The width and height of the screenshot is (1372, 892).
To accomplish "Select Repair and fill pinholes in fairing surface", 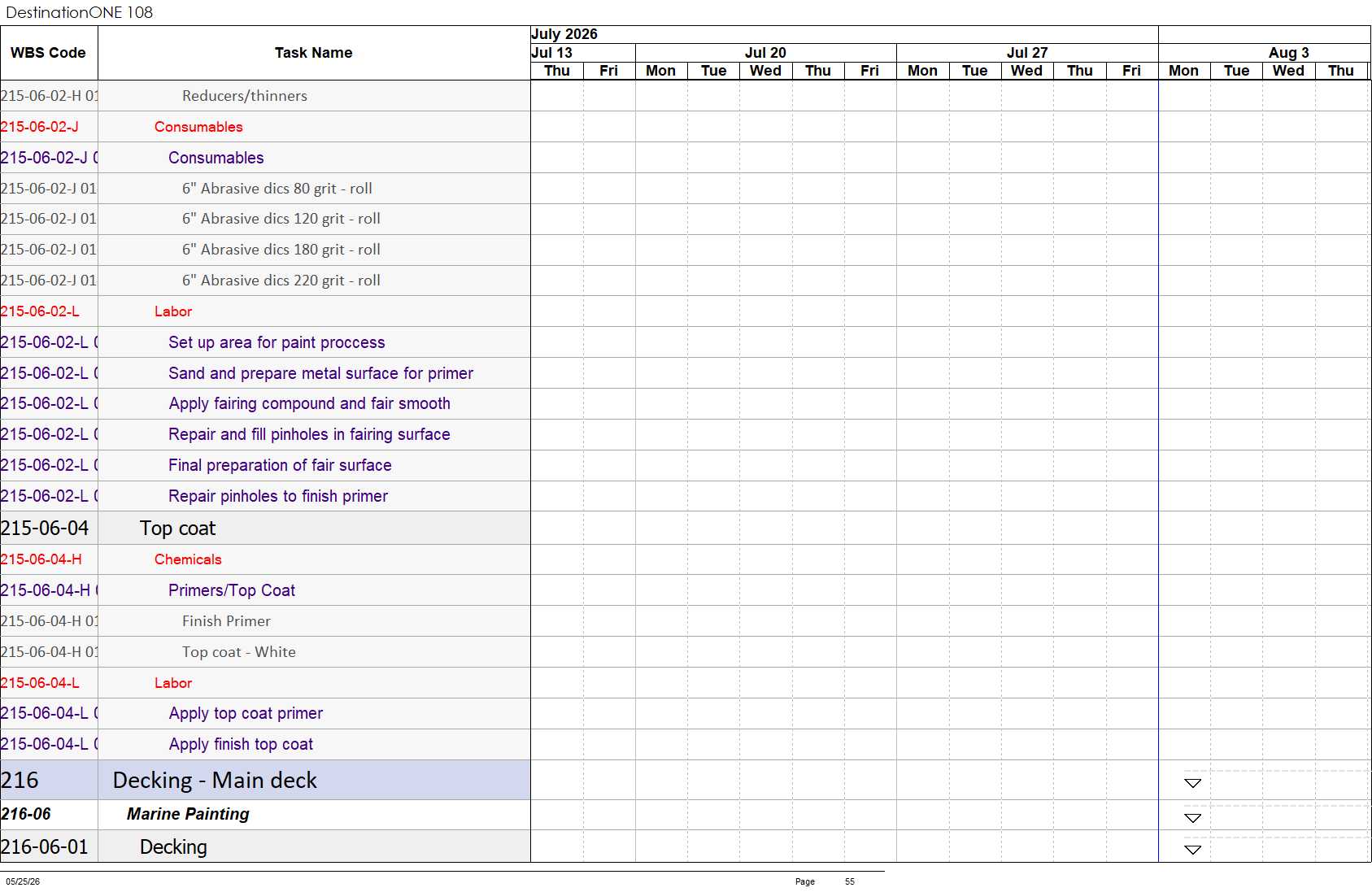I will 309,434.
